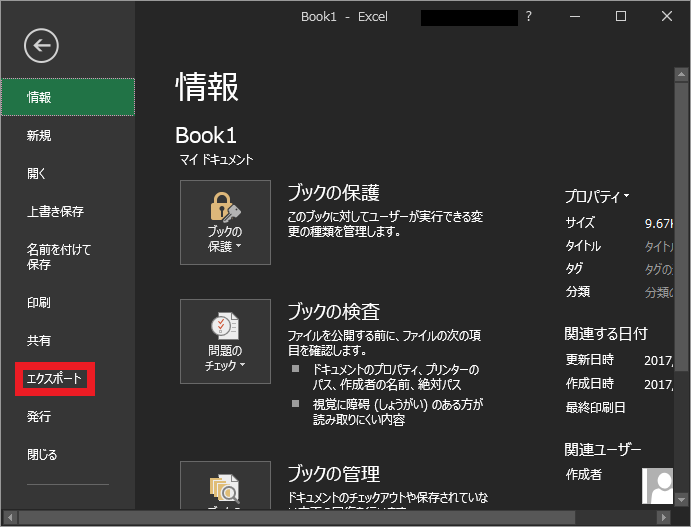This screenshot has height=527, width=691.
Task: Select the 情報 tab in the sidebar
Action: pos(68,97)
